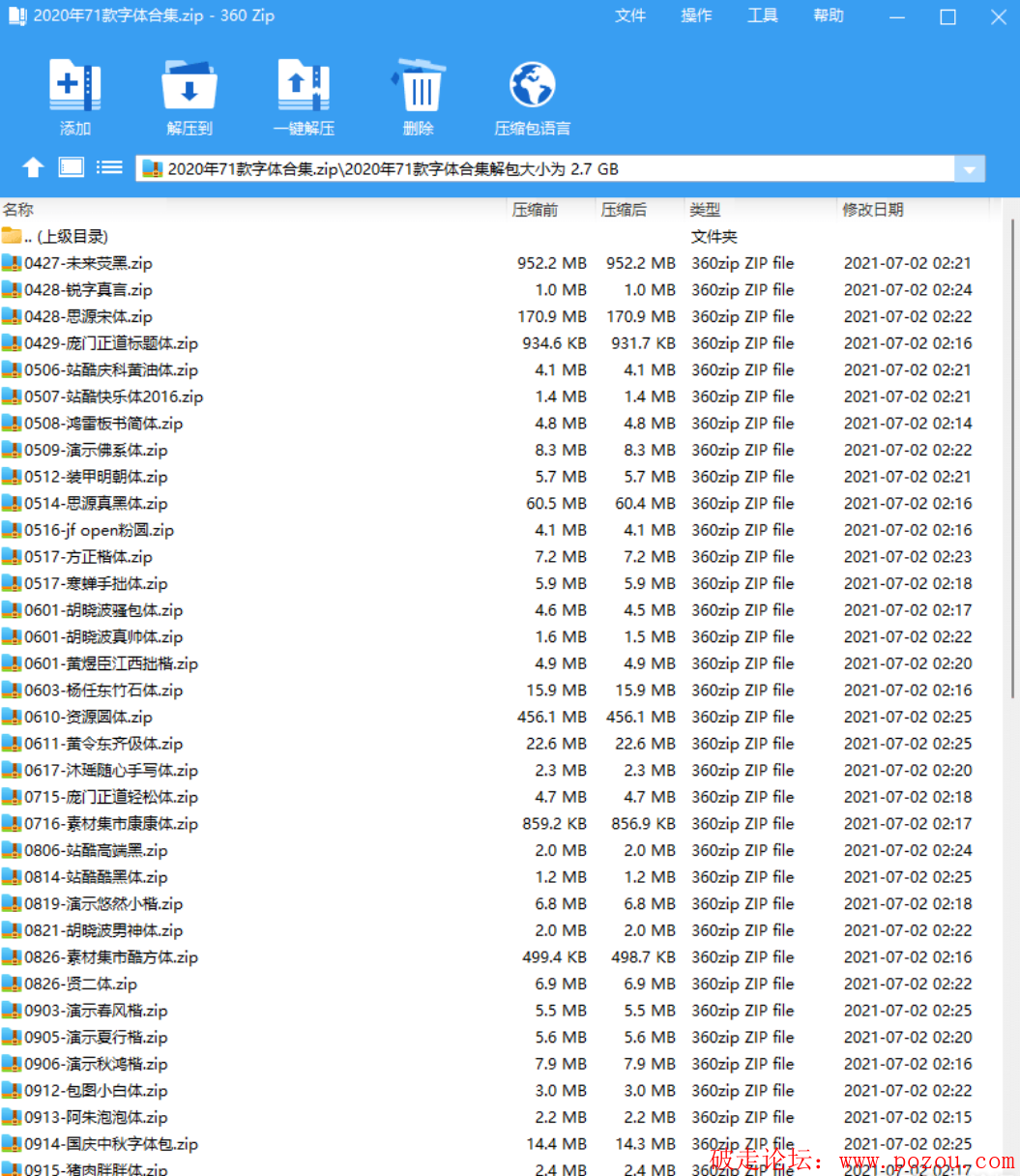The width and height of the screenshot is (1020, 1176).
Task: Select the file 0428-思源宋体.zip
Action: [x=88, y=316]
